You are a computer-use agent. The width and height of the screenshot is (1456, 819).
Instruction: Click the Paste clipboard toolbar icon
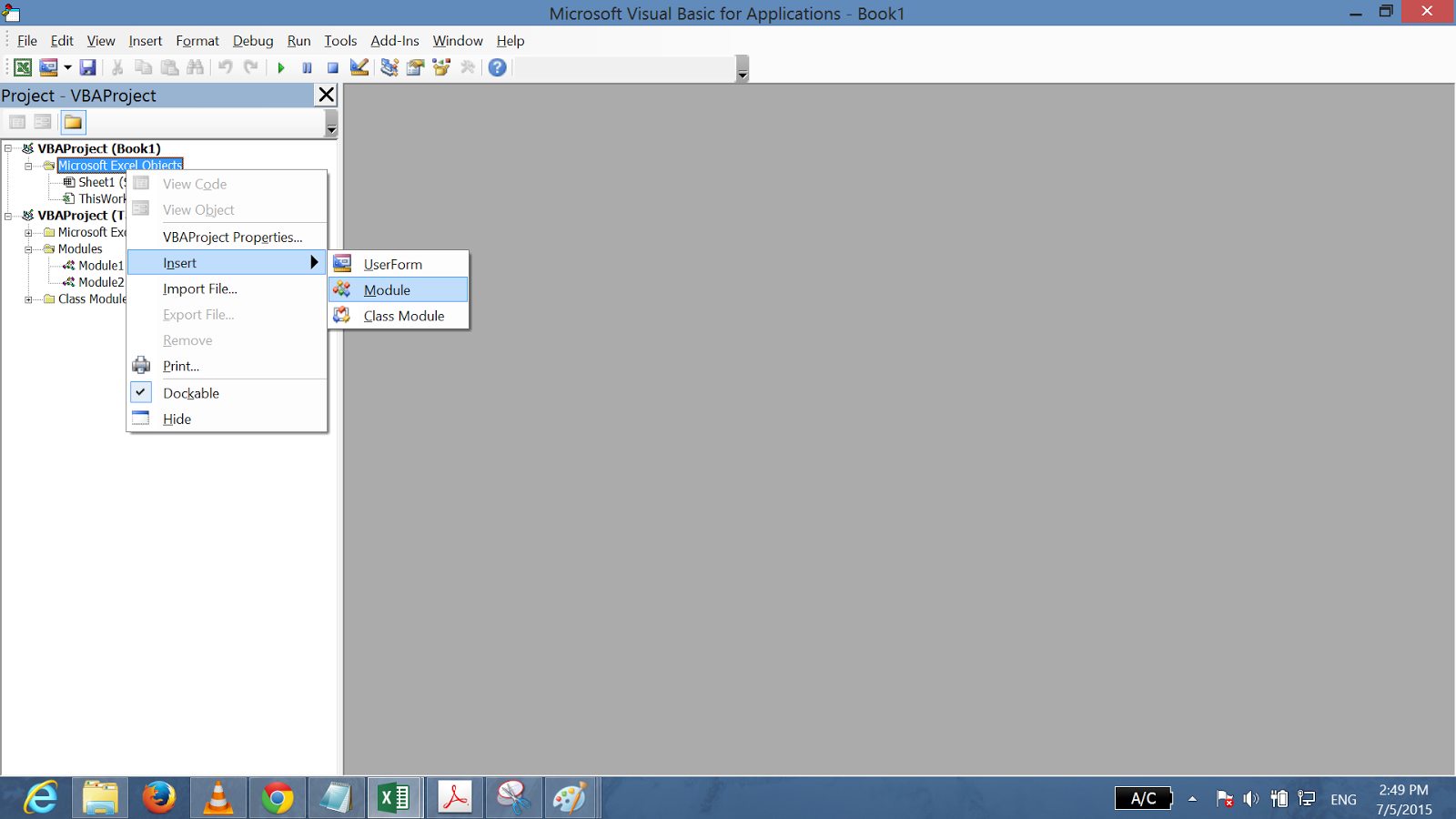[x=169, y=67]
